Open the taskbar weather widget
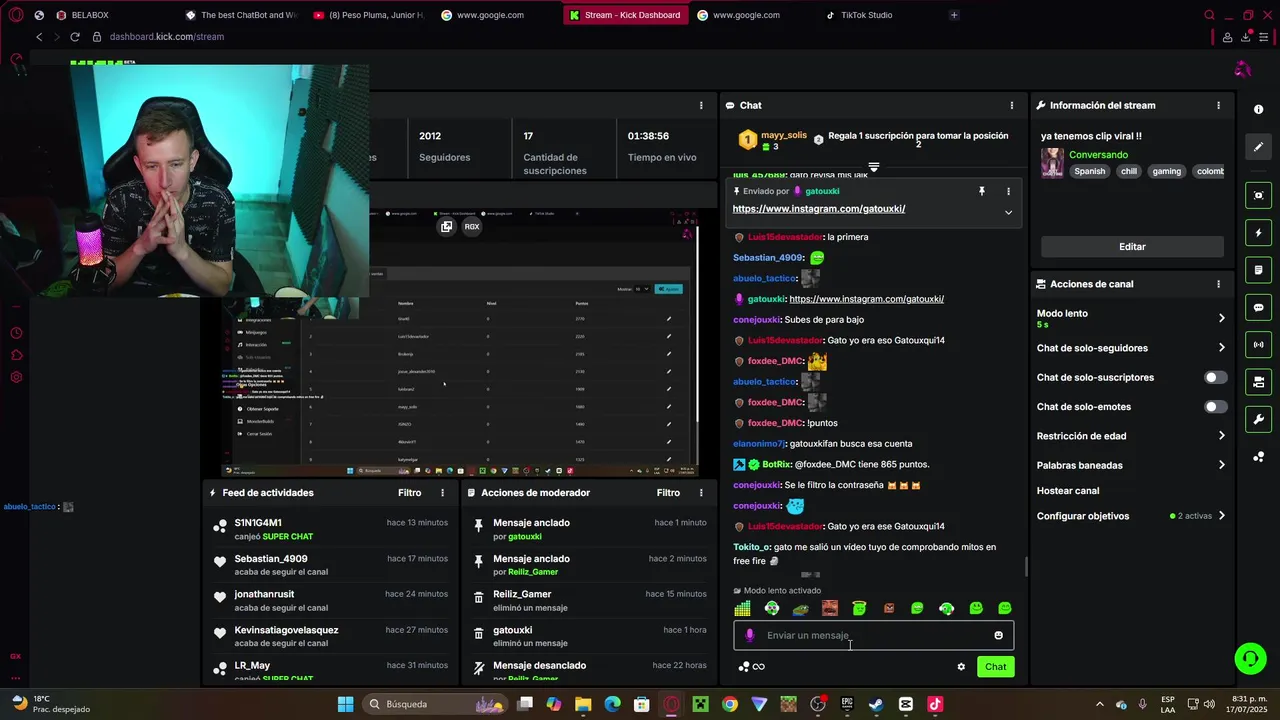This screenshot has height=720, width=1280. tap(50, 704)
